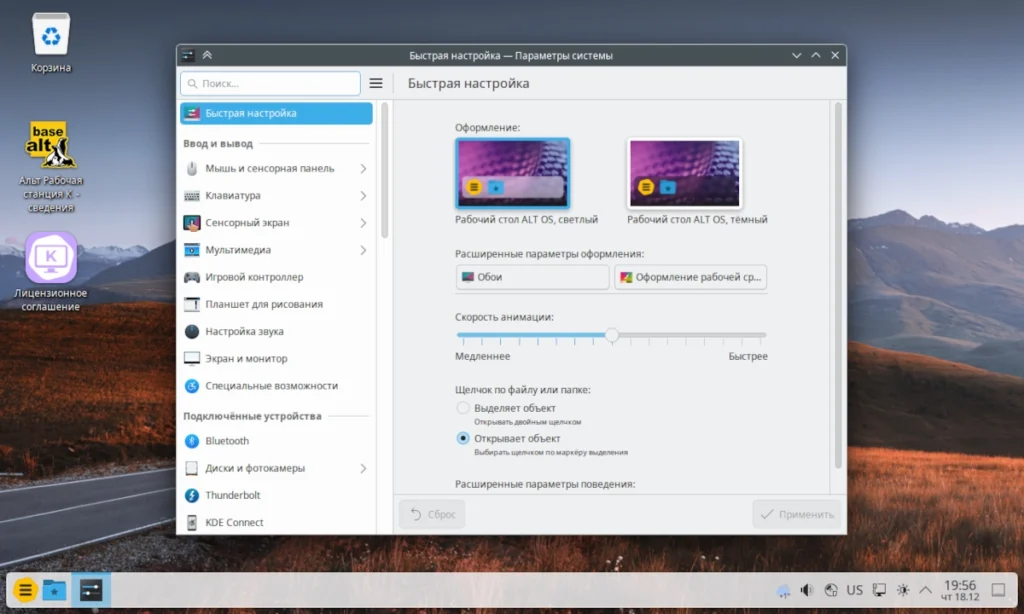The image size is (1024, 614).
Task: Switch keyboard layout via US indicator
Action: tap(855, 590)
